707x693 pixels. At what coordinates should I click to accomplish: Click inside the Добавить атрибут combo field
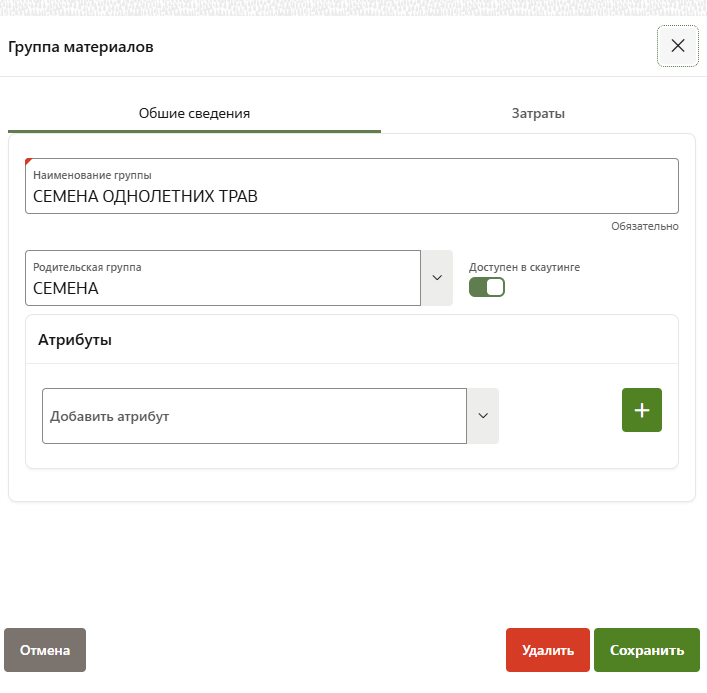[254, 416]
